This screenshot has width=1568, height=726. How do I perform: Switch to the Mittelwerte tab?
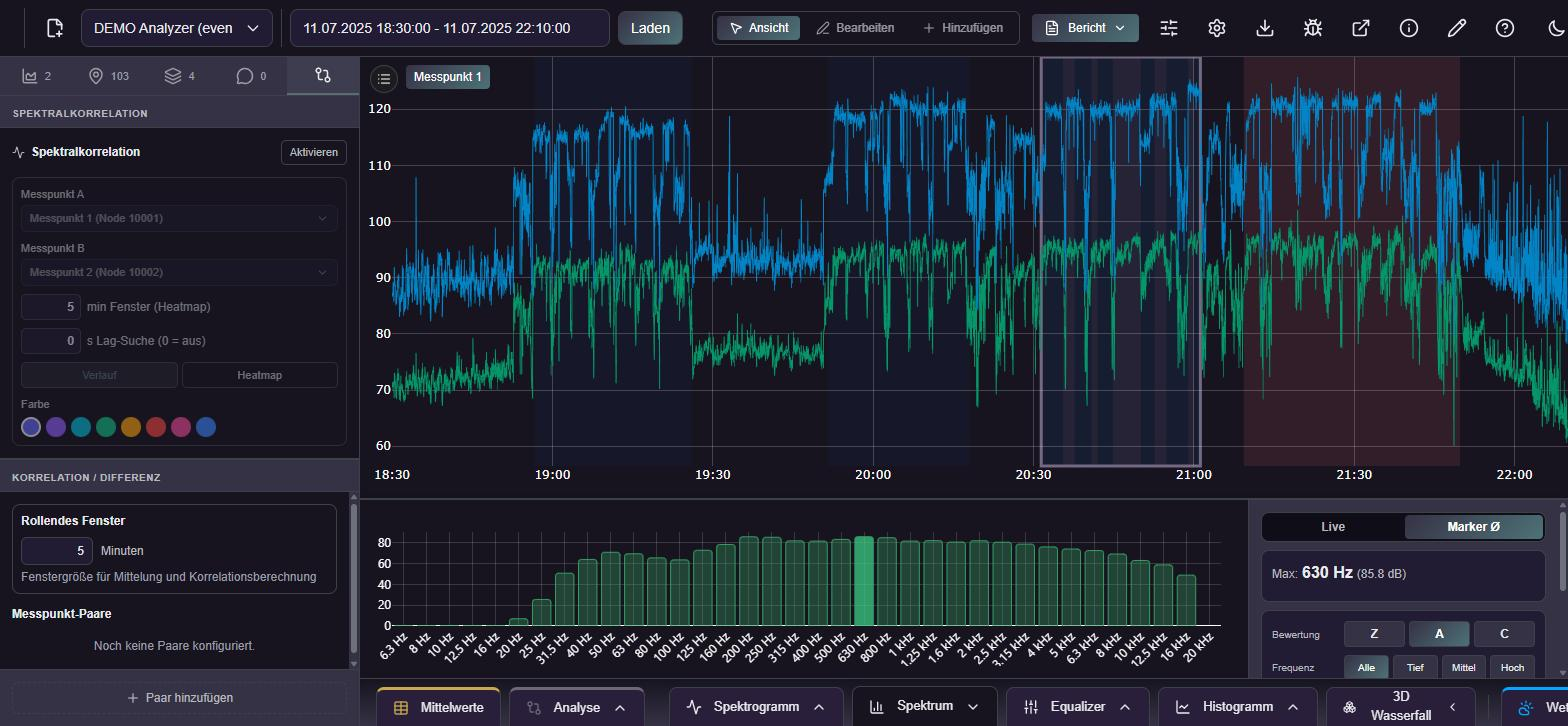click(x=440, y=707)
